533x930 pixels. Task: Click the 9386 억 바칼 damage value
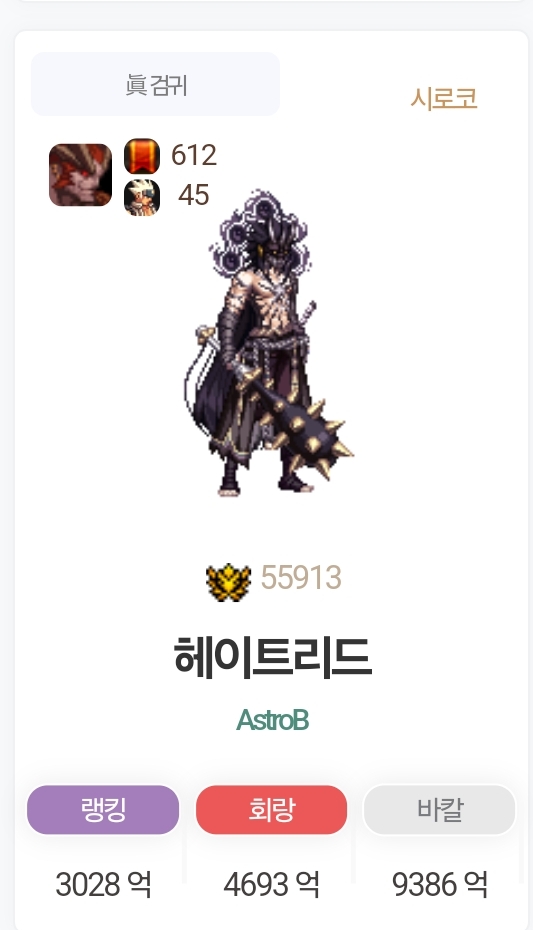[x=440, y=885]
